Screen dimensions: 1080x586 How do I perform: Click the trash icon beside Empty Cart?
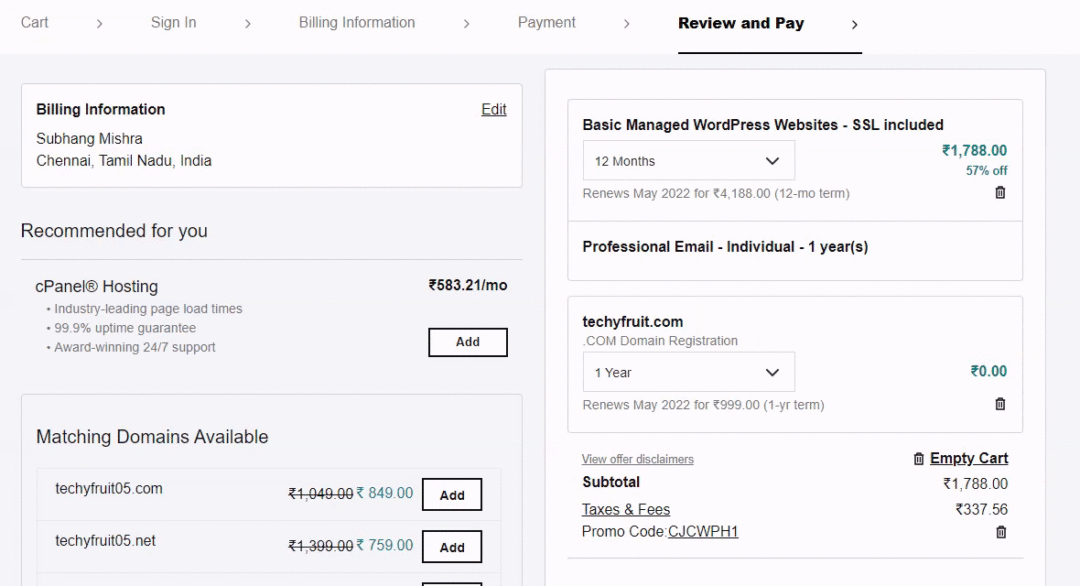pyautogui.click(x=918, y=459)
